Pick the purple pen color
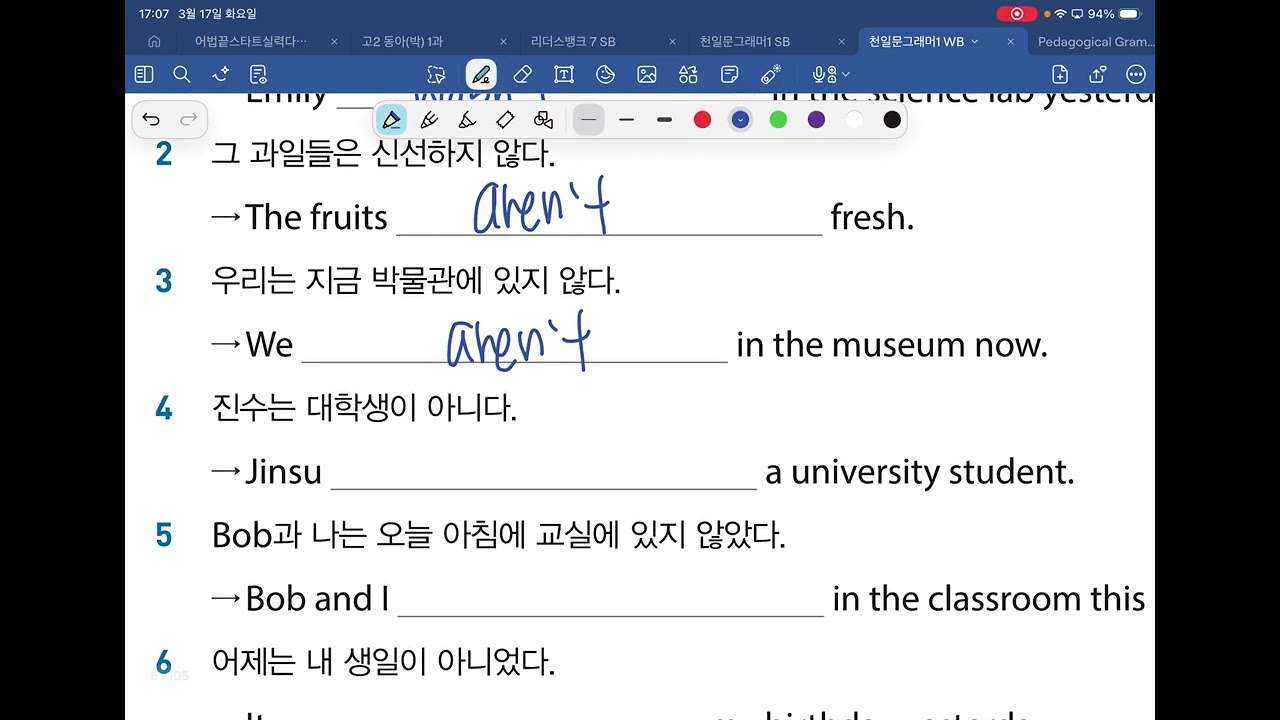This screenshot has width=1280, height=720. [x=816, y=120]
